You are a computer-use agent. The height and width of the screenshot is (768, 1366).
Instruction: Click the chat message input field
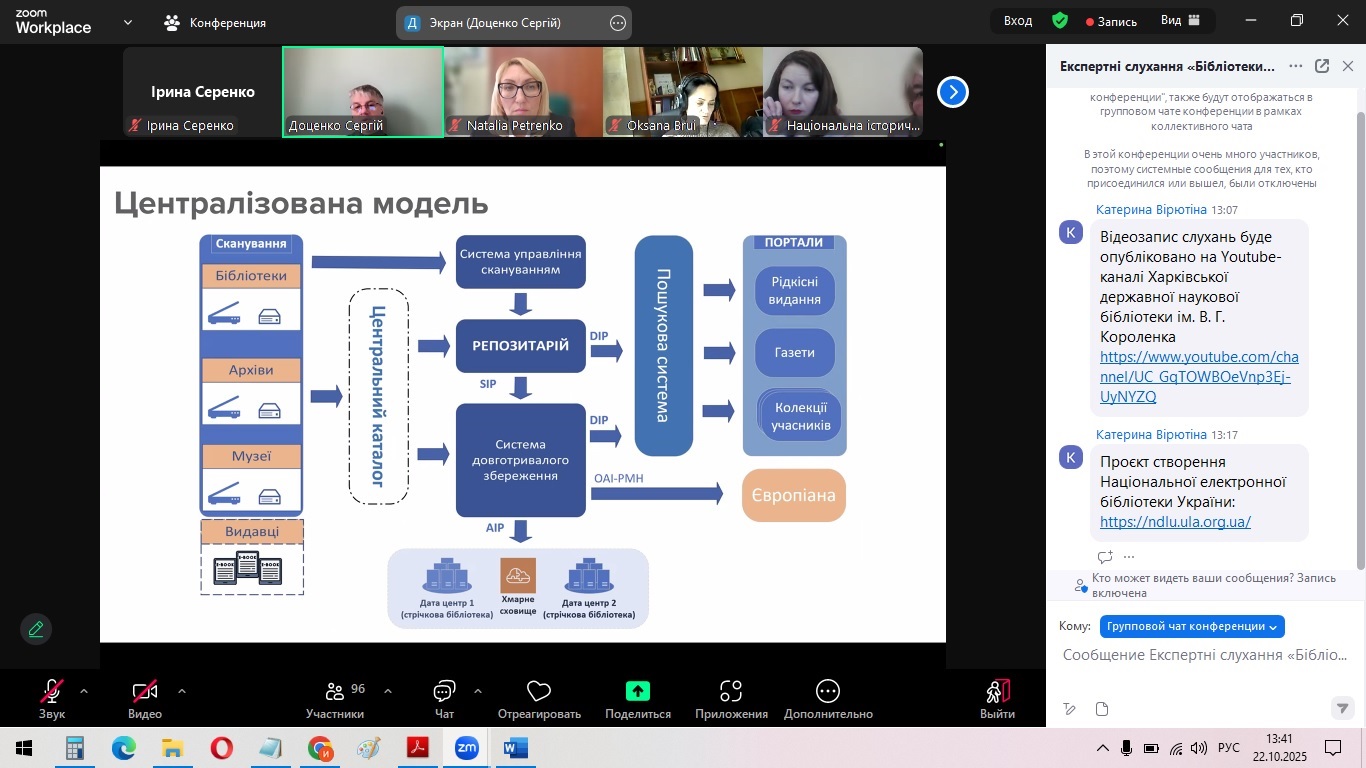point(1205,655)
